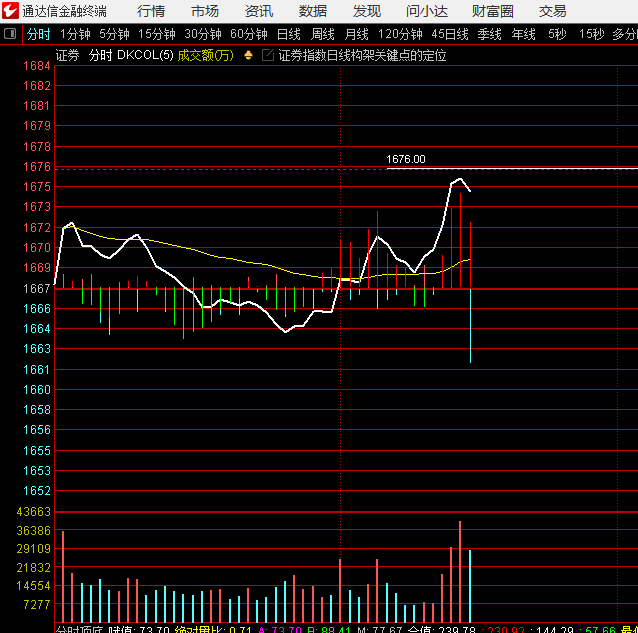Select the 分时 period tab

click(x=39, y=34)
